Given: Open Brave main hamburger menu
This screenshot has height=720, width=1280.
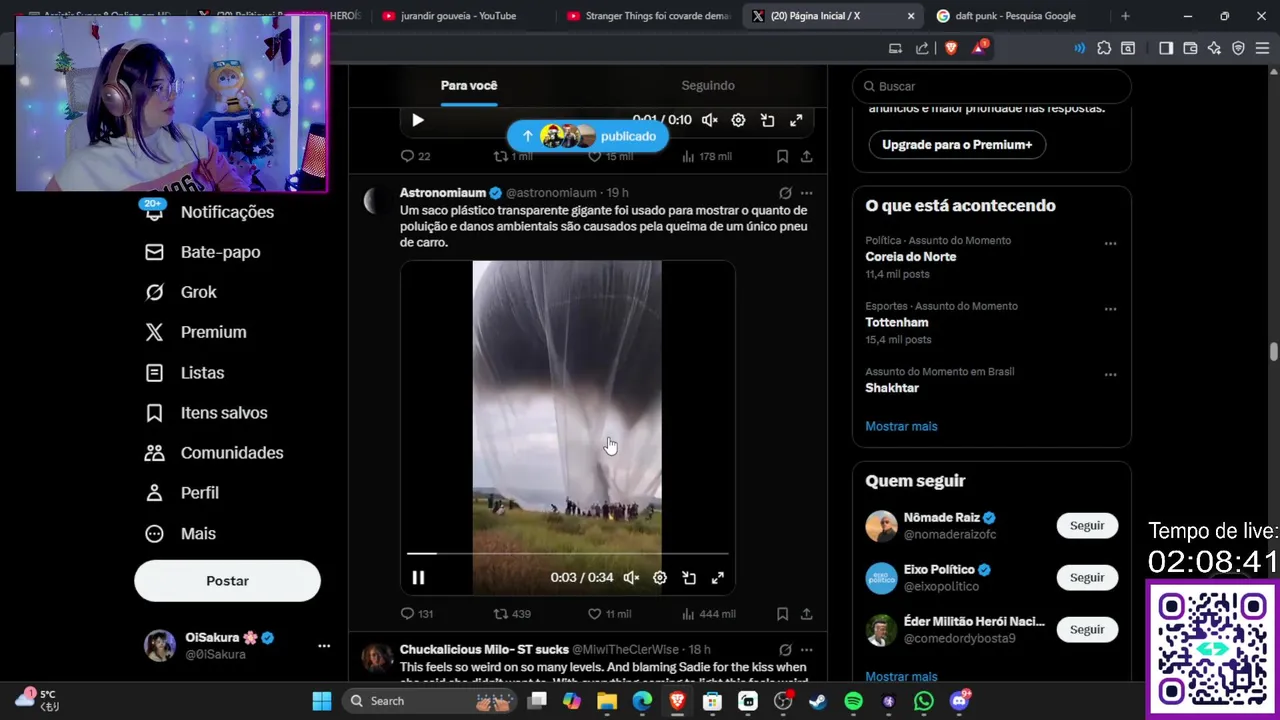Looking at the screenshot, I should (x=1262, y=48).
